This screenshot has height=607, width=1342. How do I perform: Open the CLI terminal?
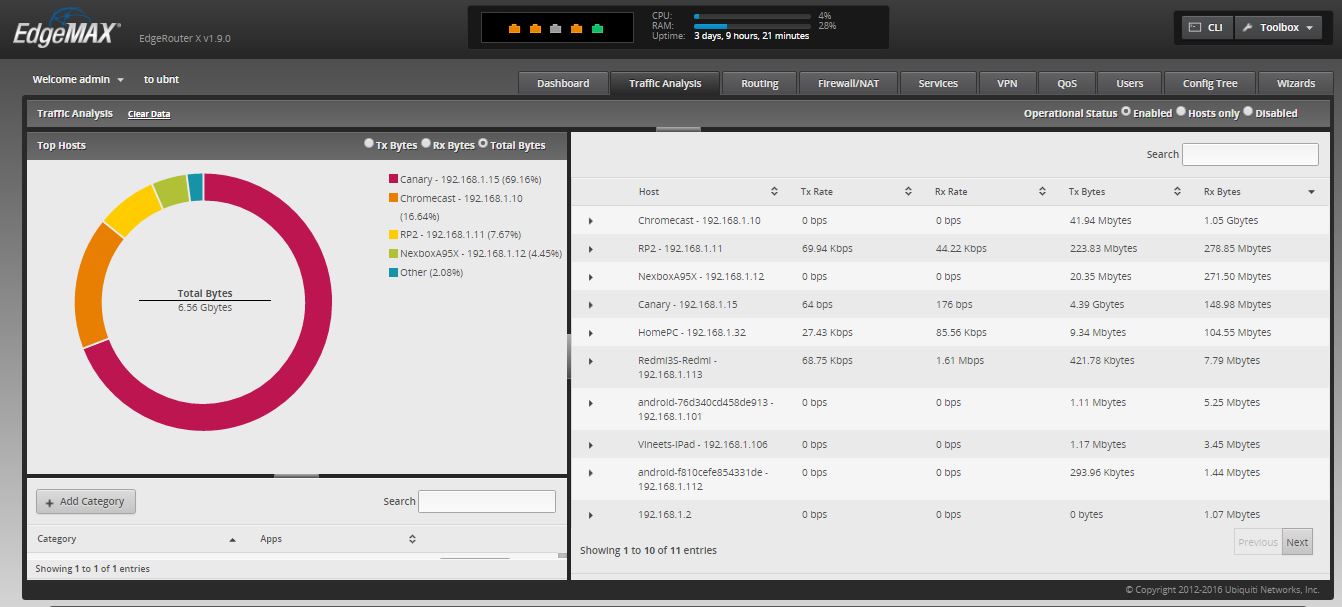tap(1207, 27)
